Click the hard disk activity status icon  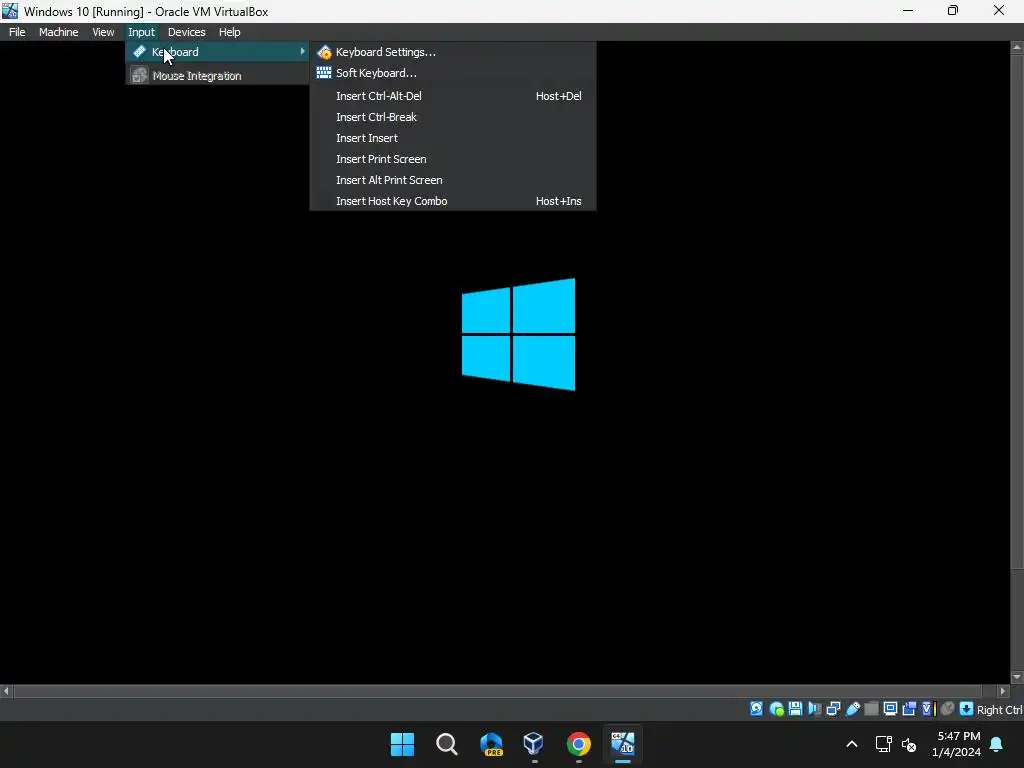tap(756, 709)
